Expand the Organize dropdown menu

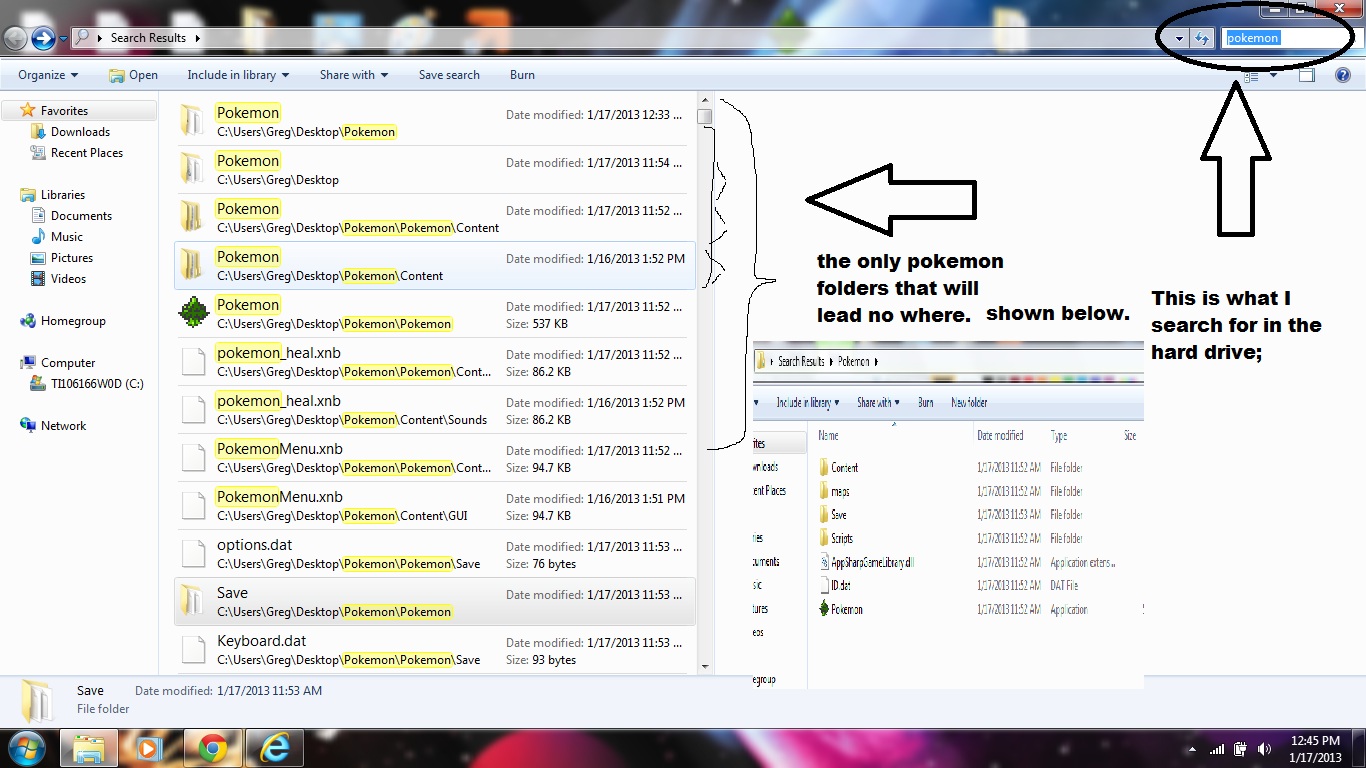pyautogui.click(x=48, y=75)
